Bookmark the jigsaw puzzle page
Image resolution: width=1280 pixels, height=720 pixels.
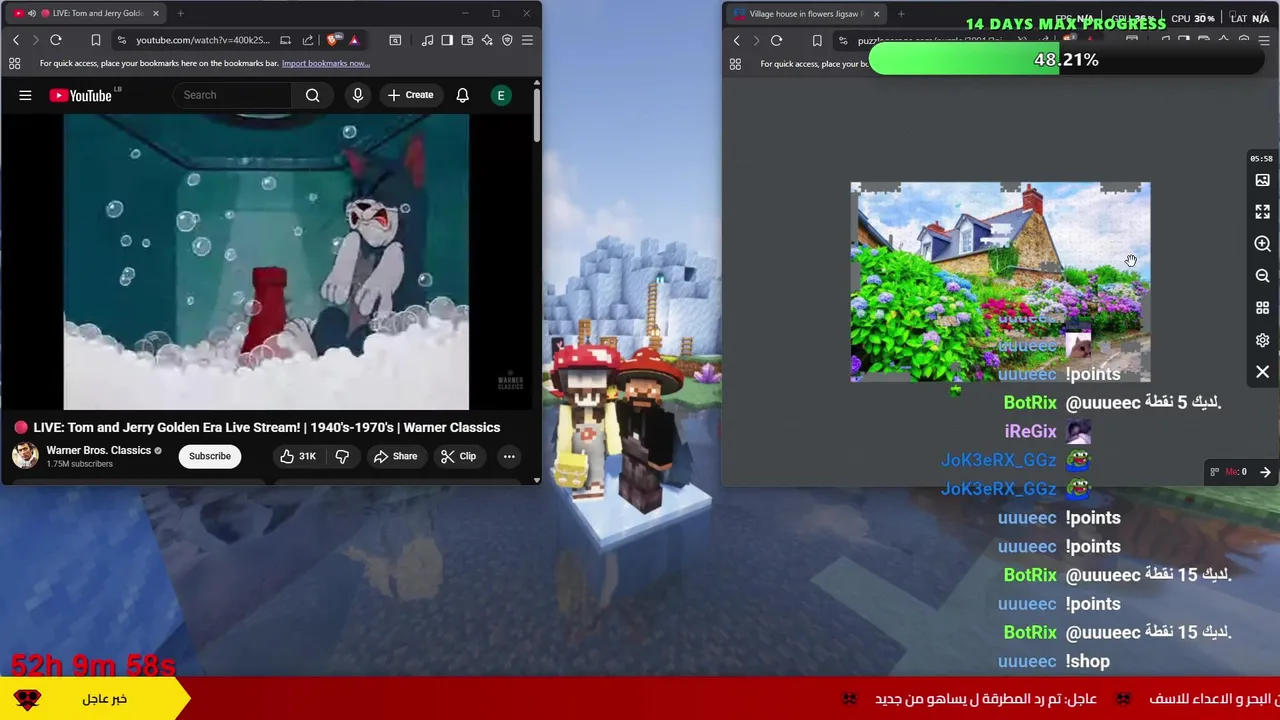[x=817, y=41]
